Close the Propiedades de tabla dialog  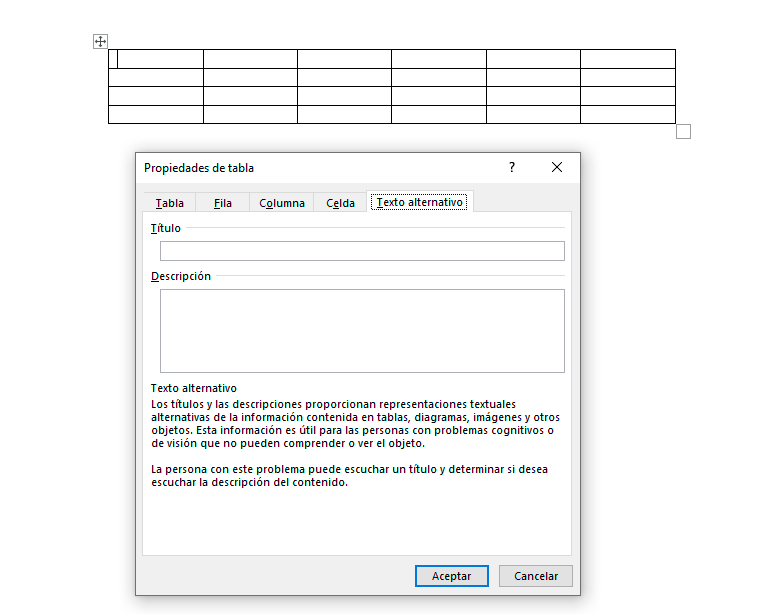point(557,168)
